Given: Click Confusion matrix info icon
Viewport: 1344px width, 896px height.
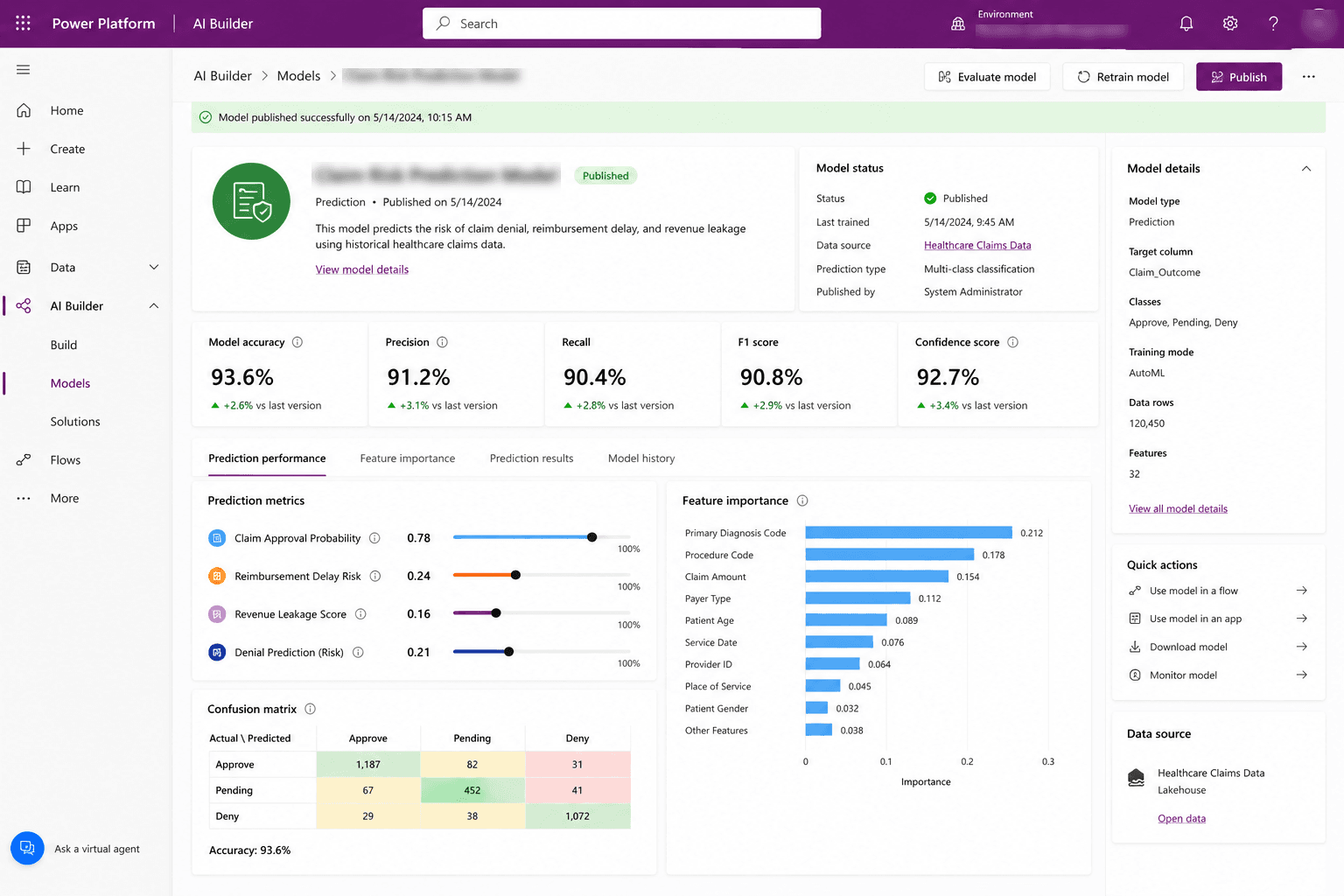Looking at the screenshot, I should point(310,709).
